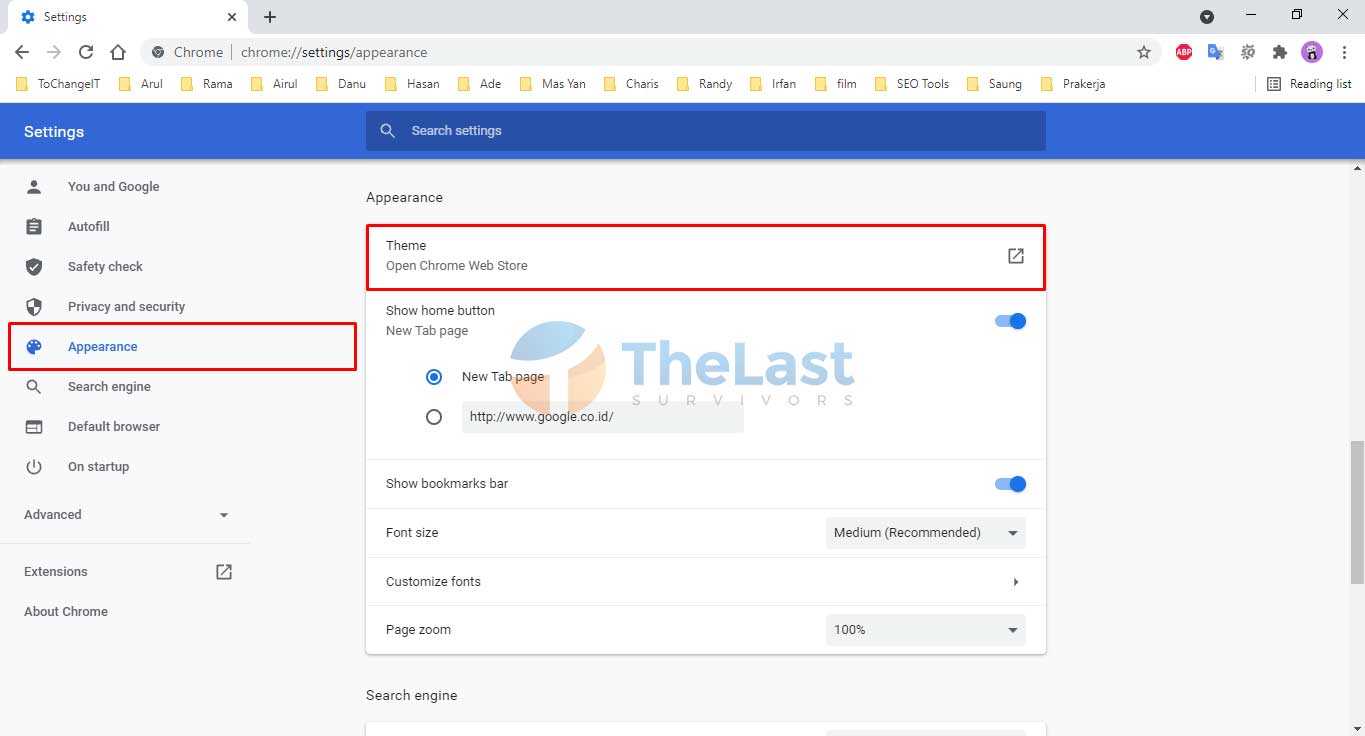Click the page vertical scrollbar

pyautogui.click(x=1357, y=512)
